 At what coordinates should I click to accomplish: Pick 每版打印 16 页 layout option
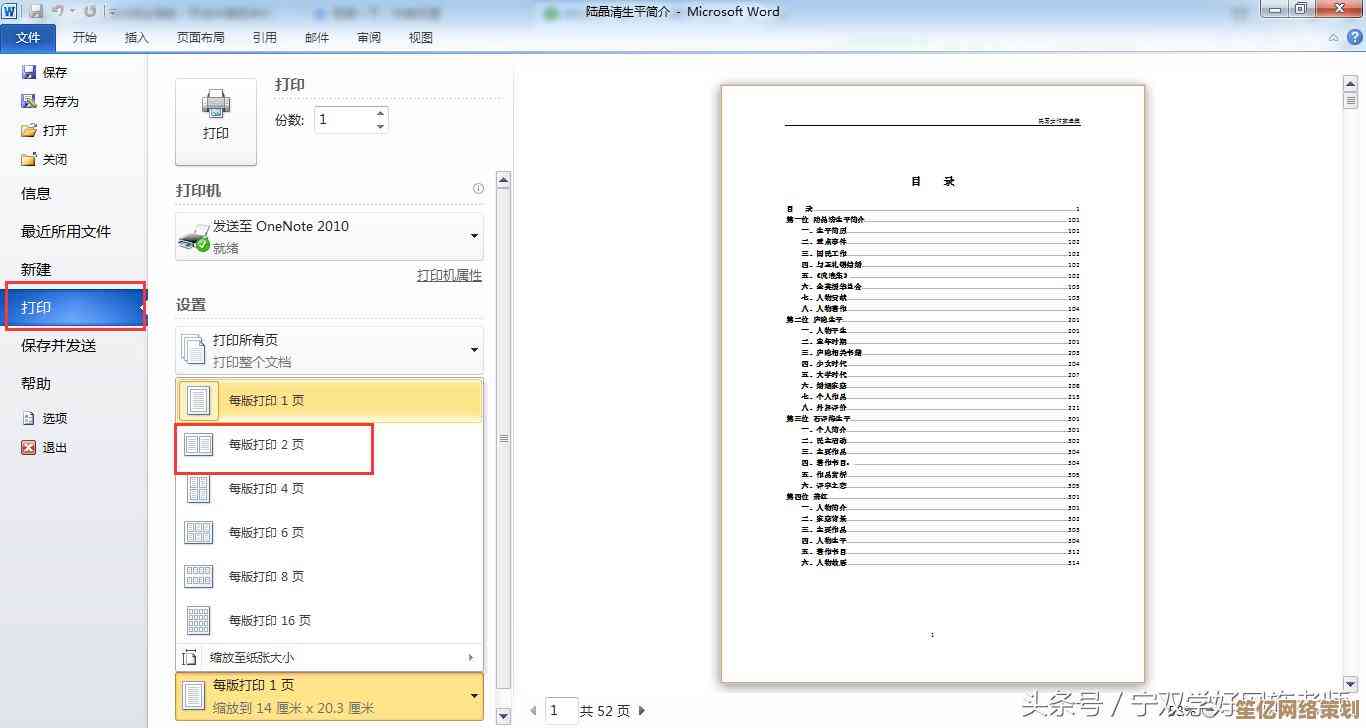(x=269, y=621)
